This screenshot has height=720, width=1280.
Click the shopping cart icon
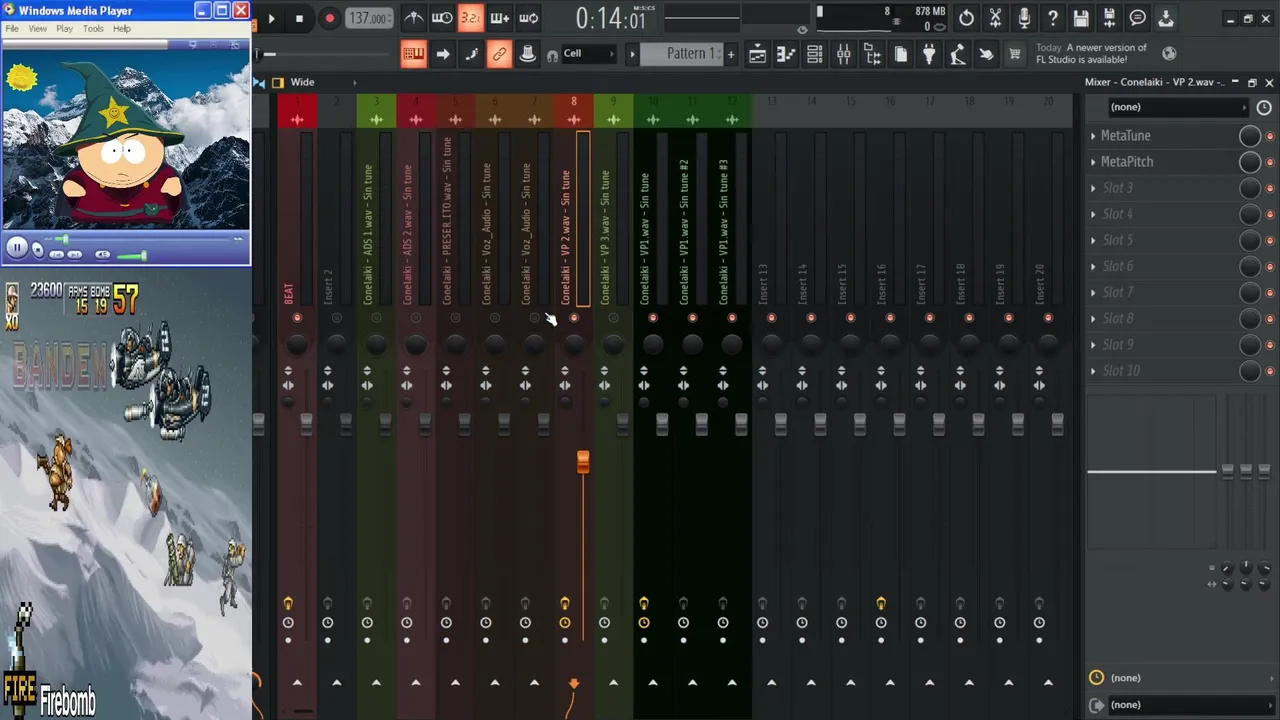(x=1015, y=54)
